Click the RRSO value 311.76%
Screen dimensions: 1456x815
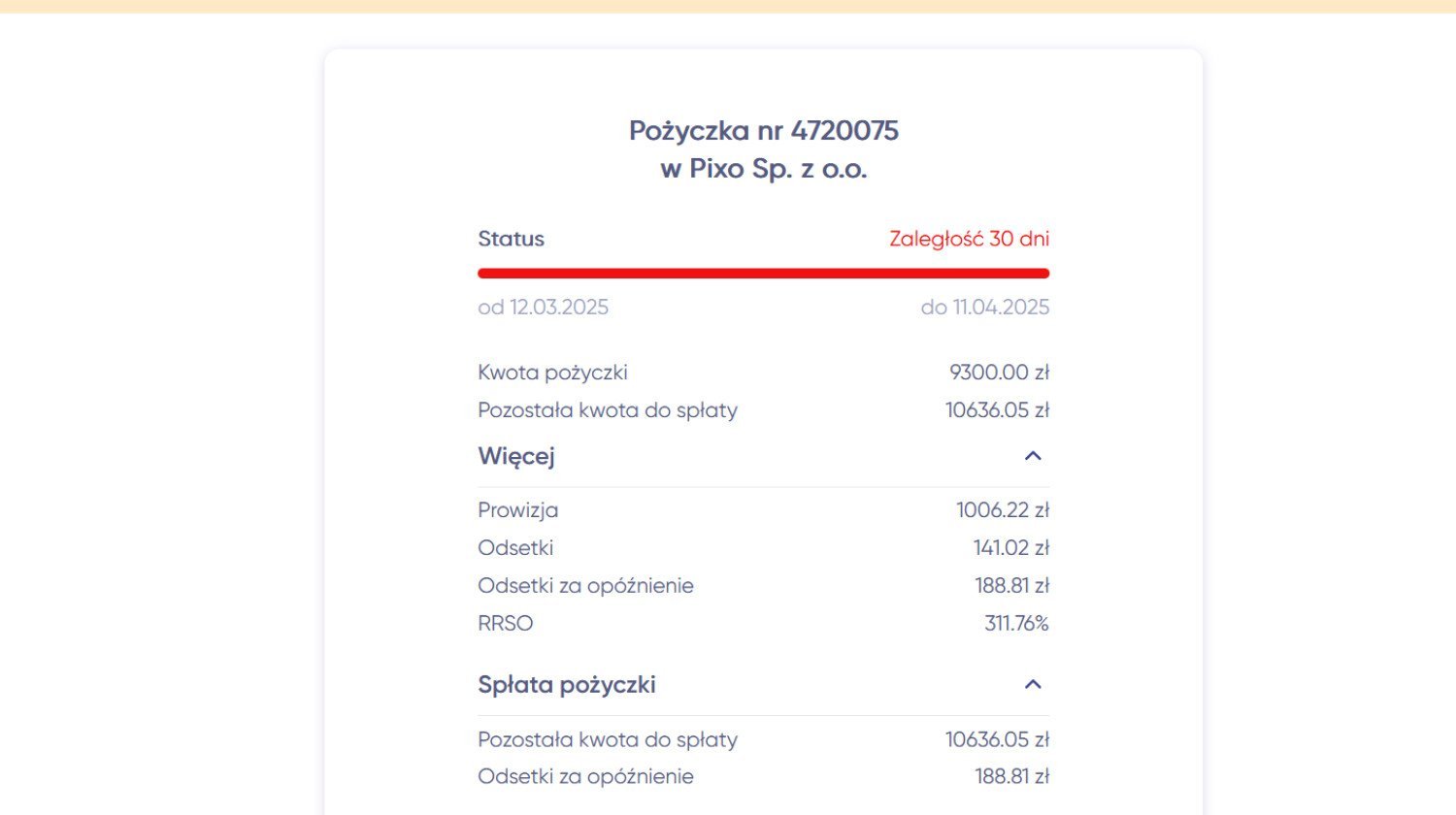pos(1016,624)
